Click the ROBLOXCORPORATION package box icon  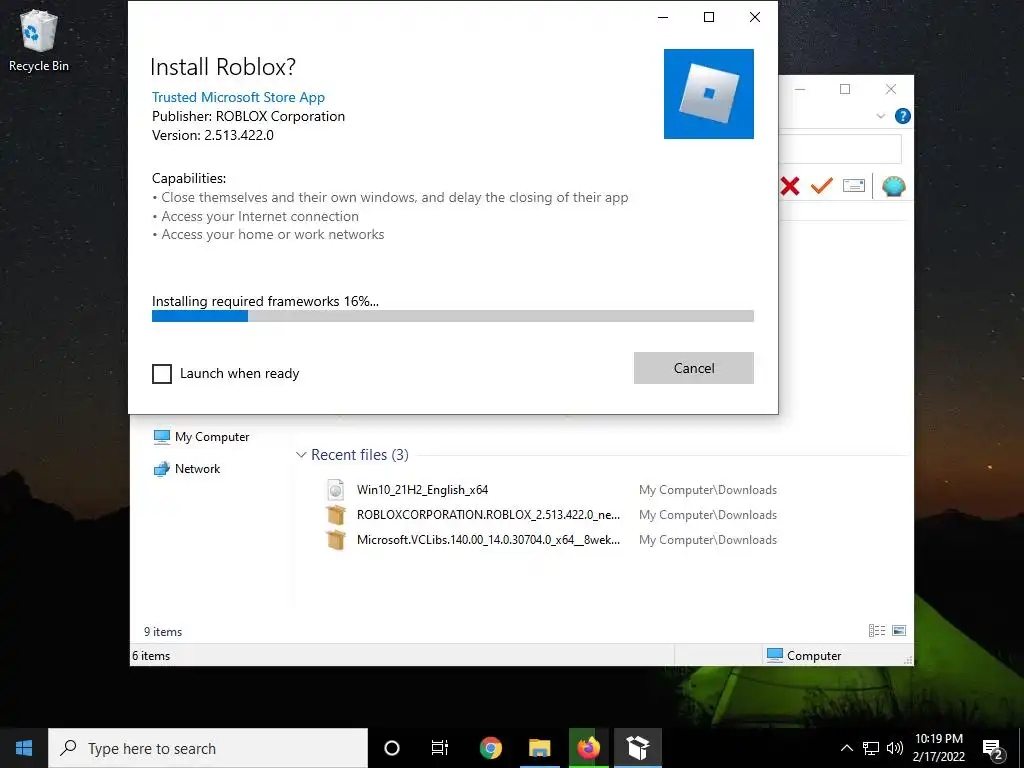coord(336,515)
